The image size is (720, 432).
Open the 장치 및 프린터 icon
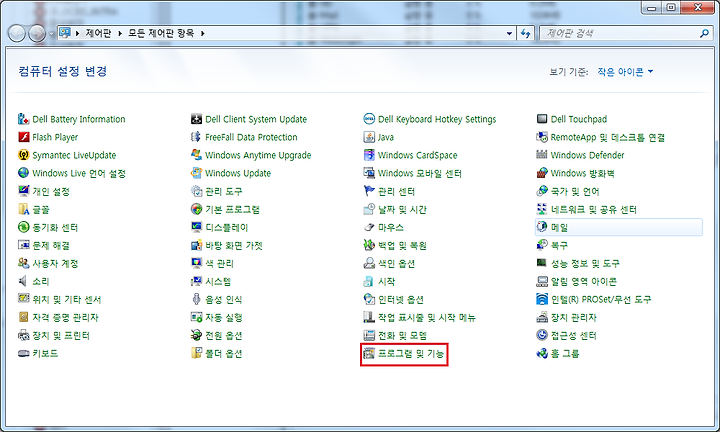click(x=23, y=336)
